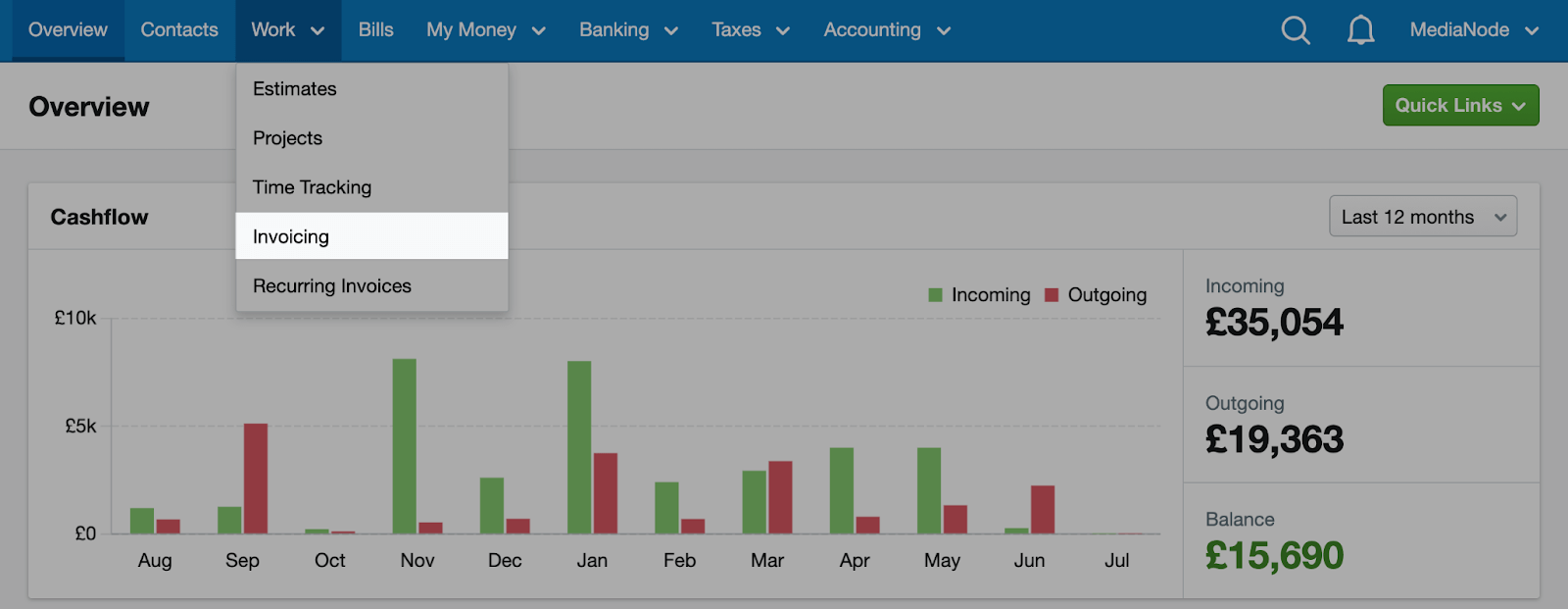
Task: Expand the Quick Links button
Action: tap(1460, 105)
